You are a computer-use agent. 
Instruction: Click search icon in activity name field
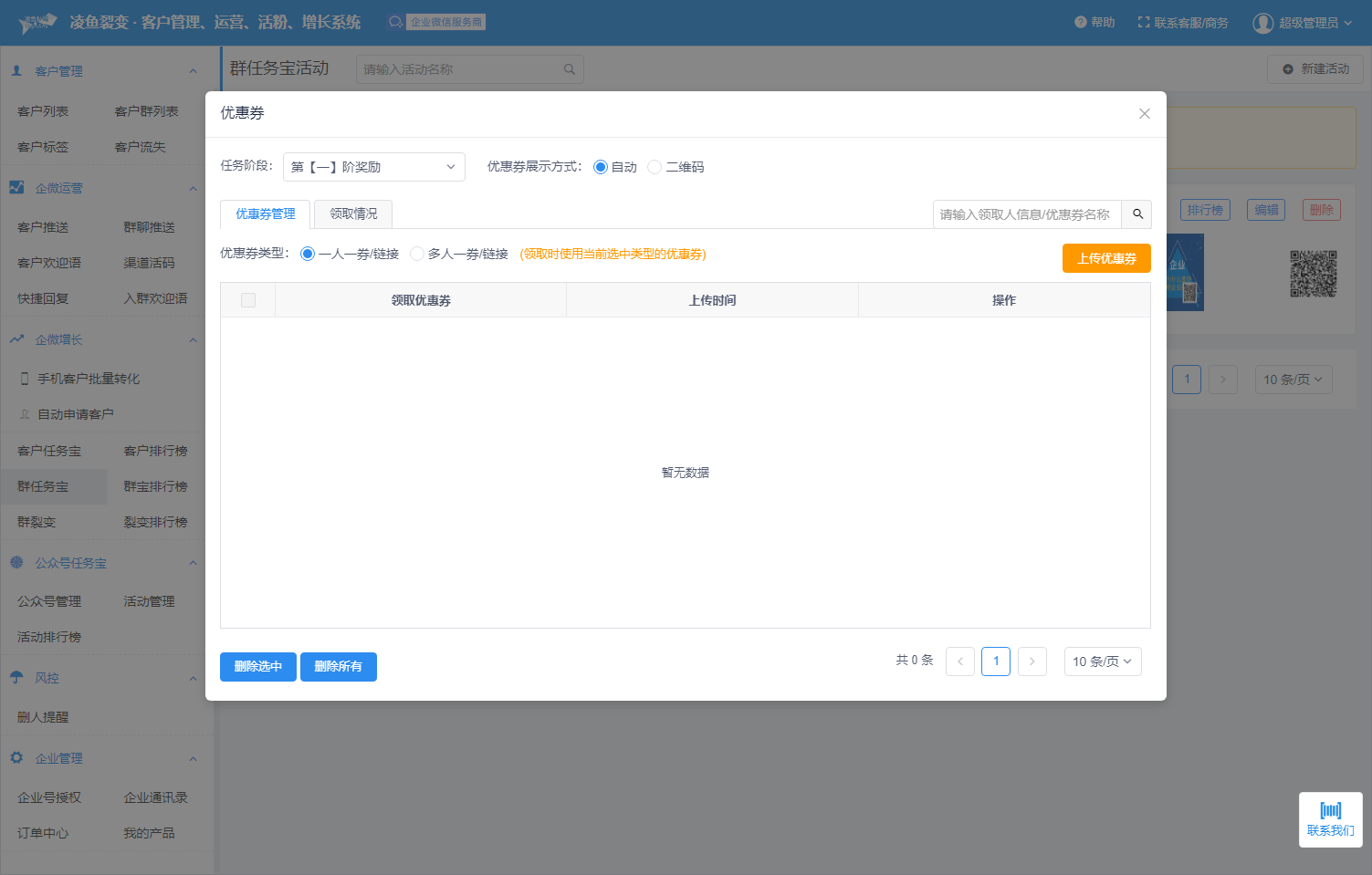click(x=570, y=69)
